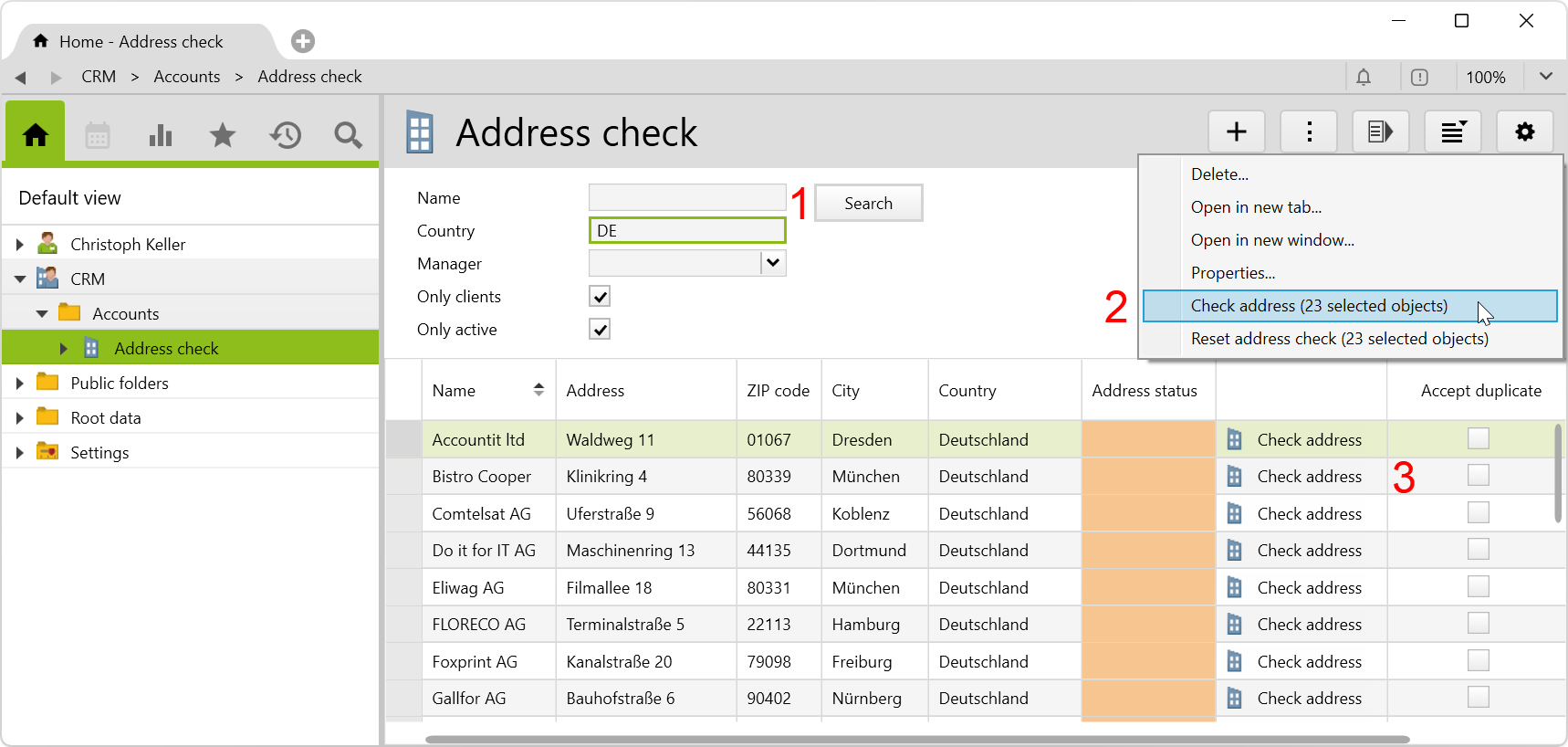The width and height of the screenshot is (1568, 747).
Task: Open the Manager dropdown
Action: [x=773, y=264]
